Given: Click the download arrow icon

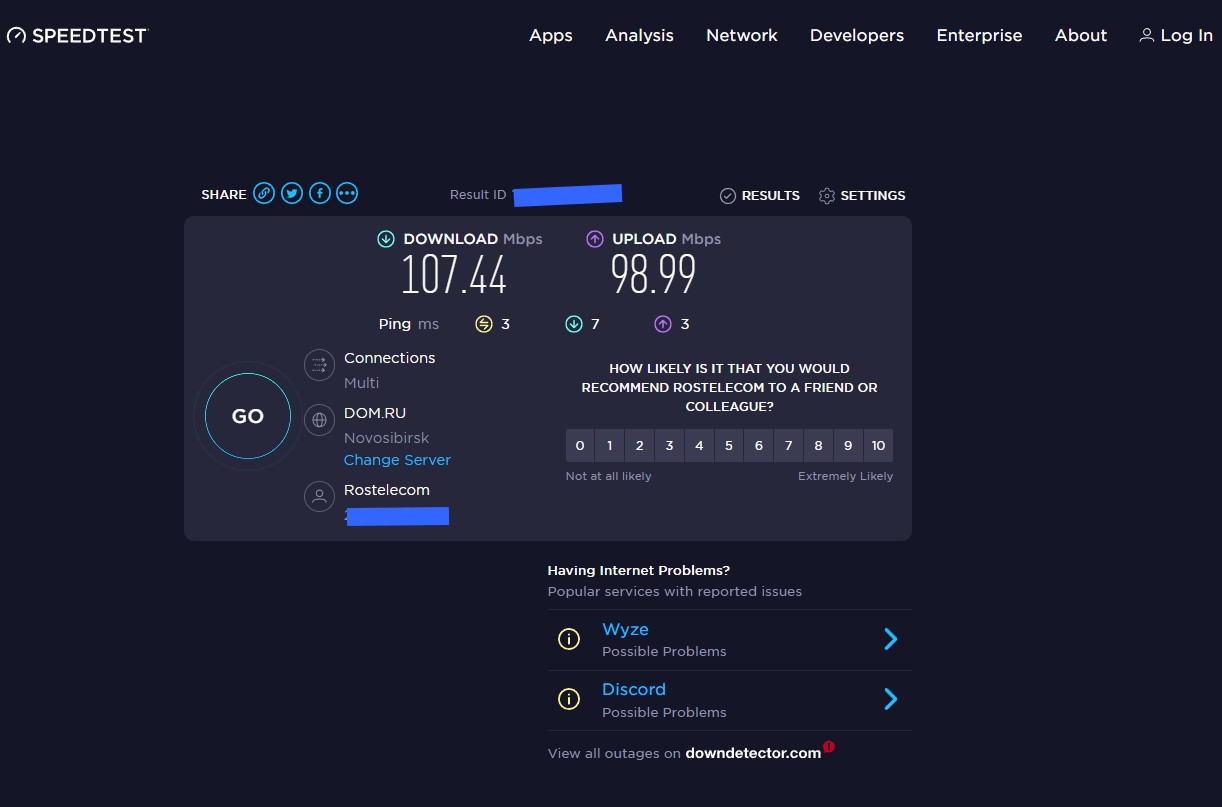Looking at the screenshot, I should pos(386,239).
